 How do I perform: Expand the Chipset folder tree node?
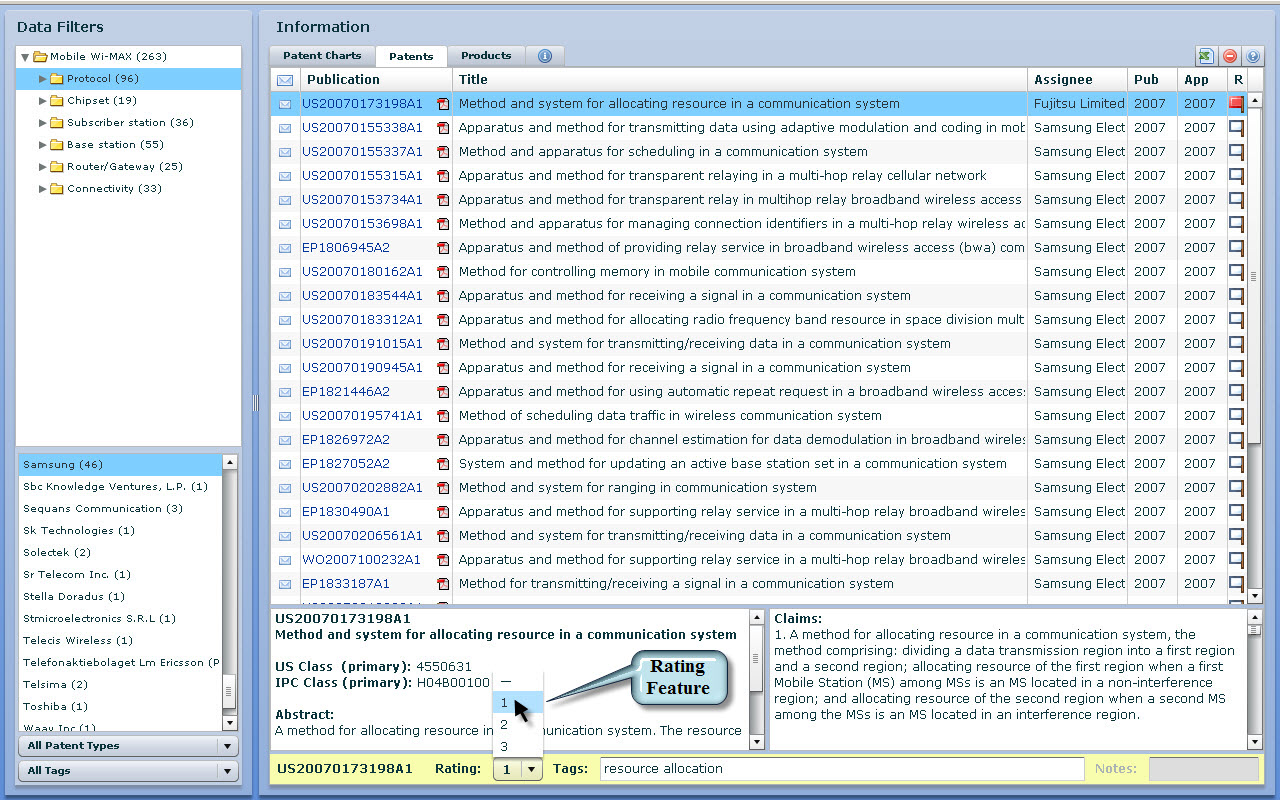pos(43,101)
